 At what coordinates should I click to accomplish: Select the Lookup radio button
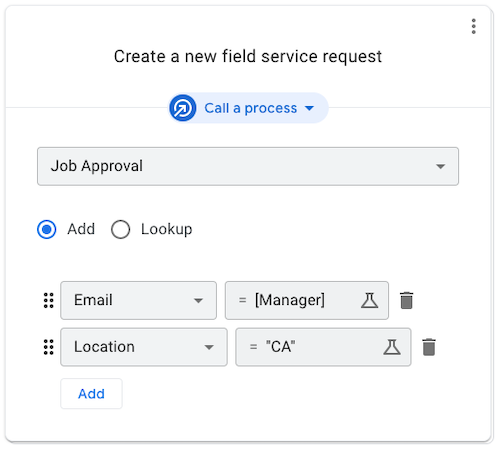point(120,229)
